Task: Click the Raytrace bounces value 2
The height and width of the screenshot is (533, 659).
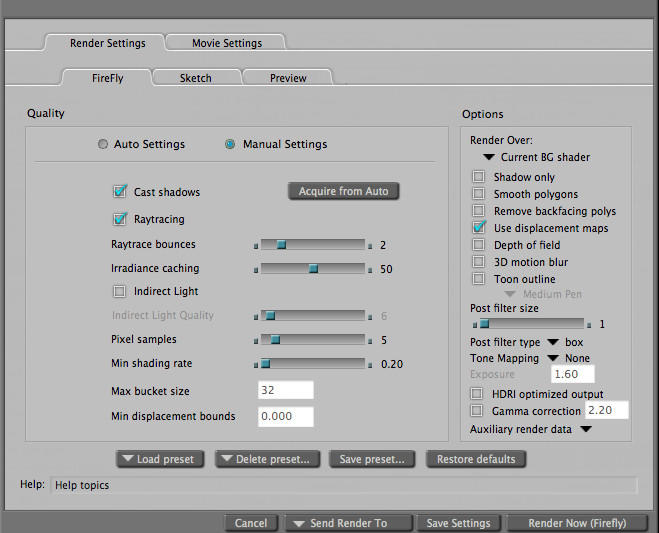Action: 383,245
